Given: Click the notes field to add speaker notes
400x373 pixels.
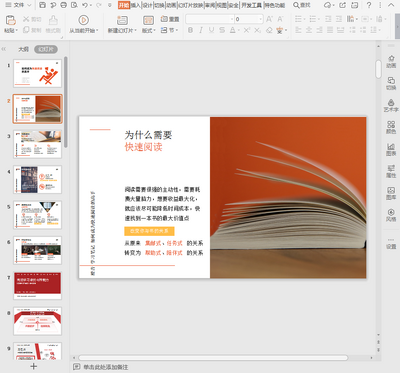Looking at the screenshot, I should point(106,367).
